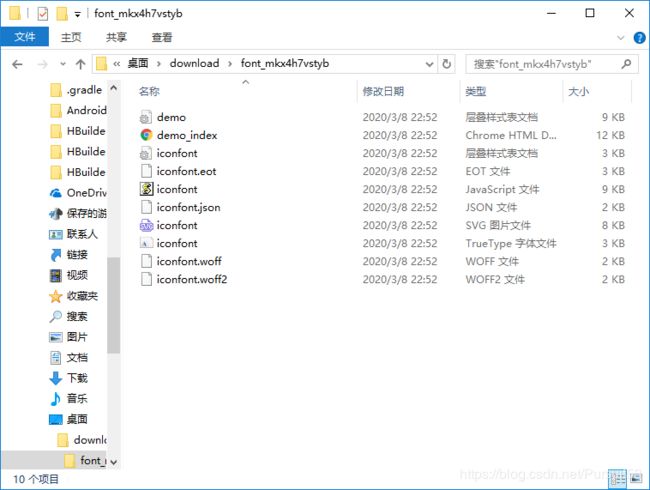
Task: Expand the 桌面 breadcrumb arrow
Action: point(159,64)
